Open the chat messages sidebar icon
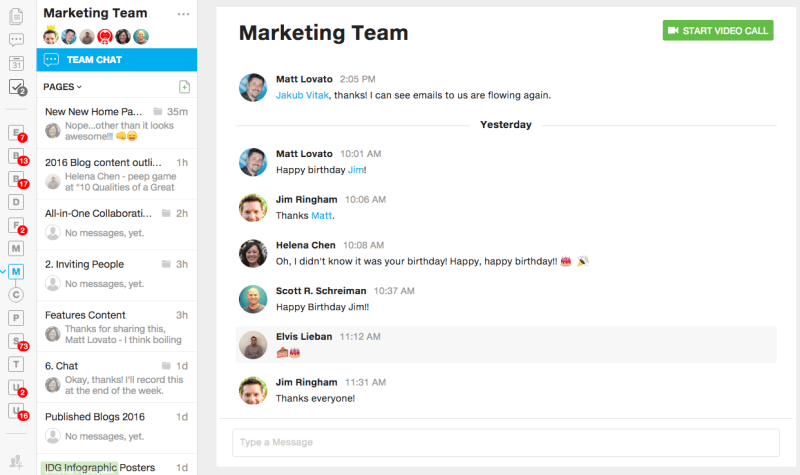Image resolution: width=800 pixels, height=475 pixels. click(x=16, y=40)
